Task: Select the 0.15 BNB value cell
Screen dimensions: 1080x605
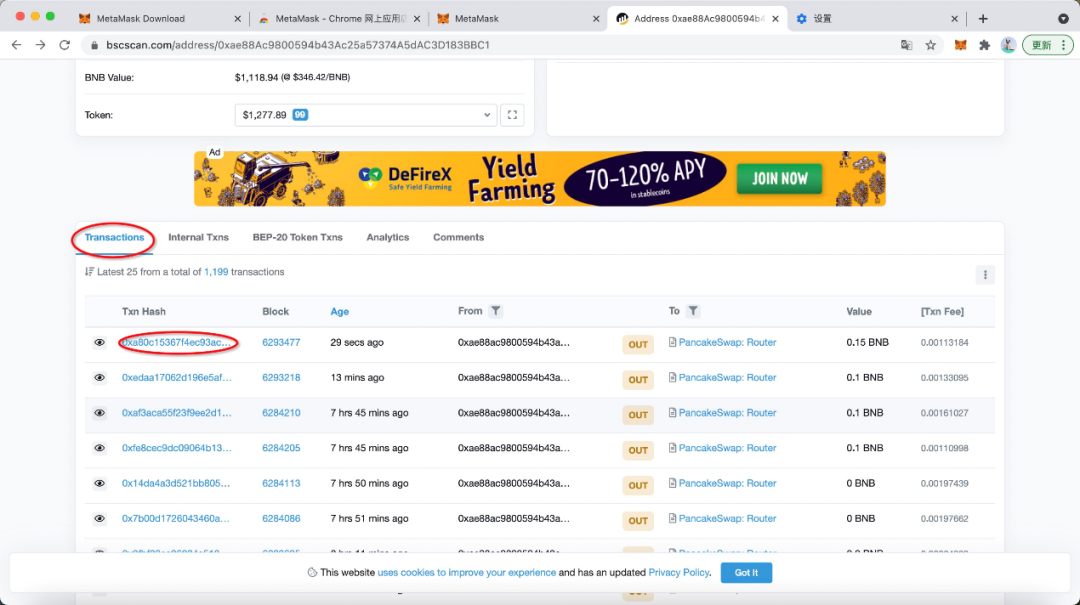Action: (x=867, y=342)
